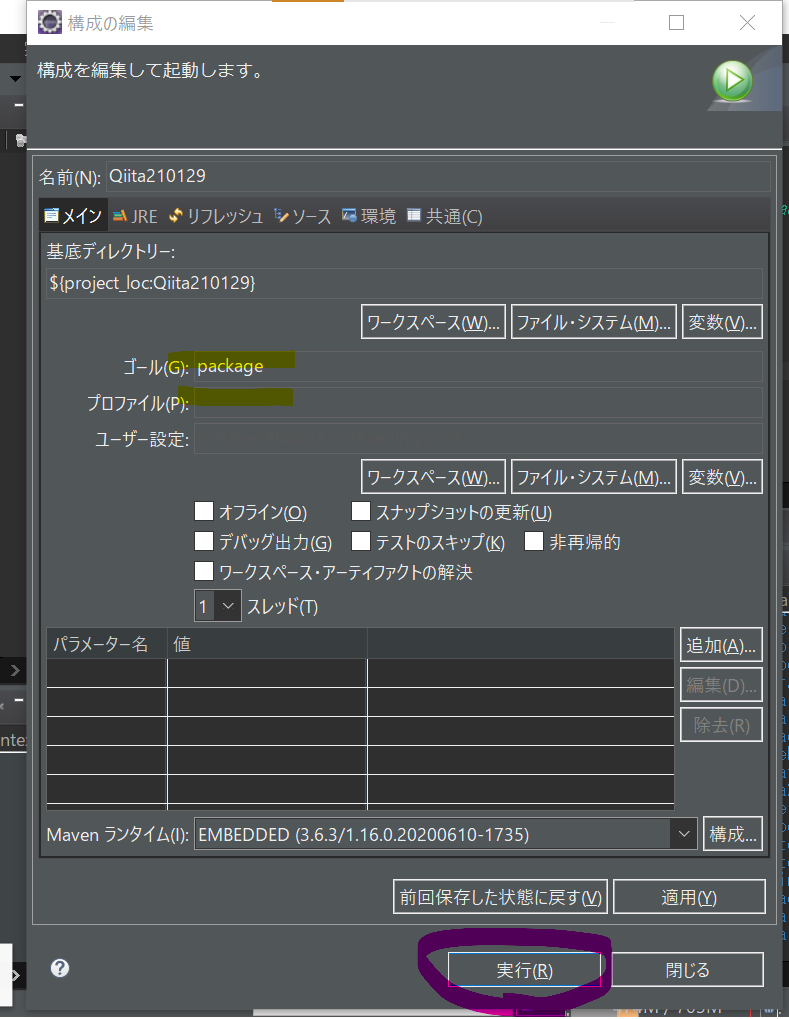Click the 構成の編集 title bar icon
The image size is (789, 1019).
point(49,22)
